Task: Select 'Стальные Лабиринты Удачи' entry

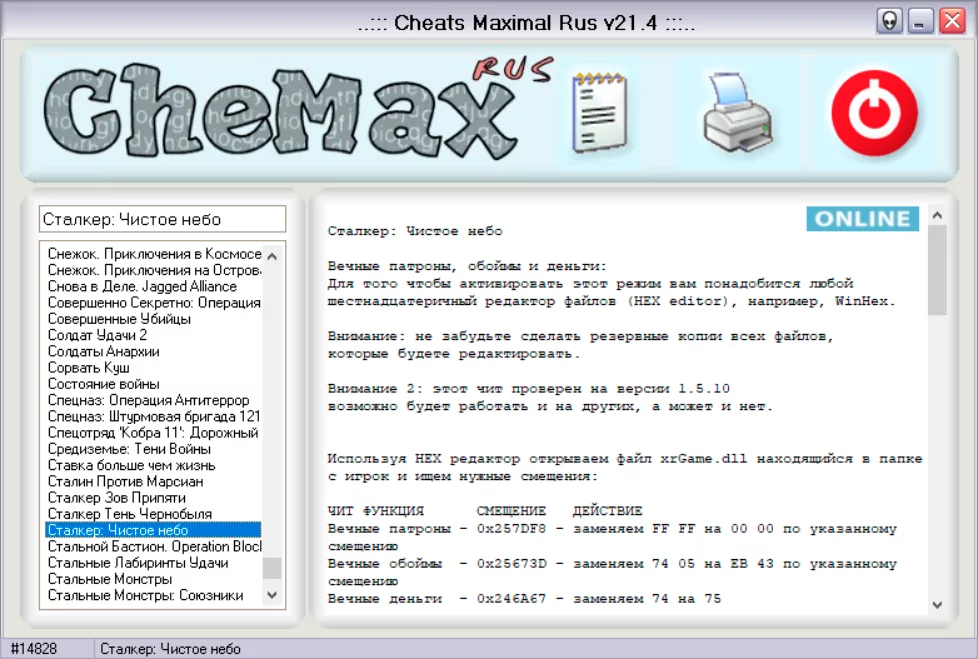Action: pos(154,562)
